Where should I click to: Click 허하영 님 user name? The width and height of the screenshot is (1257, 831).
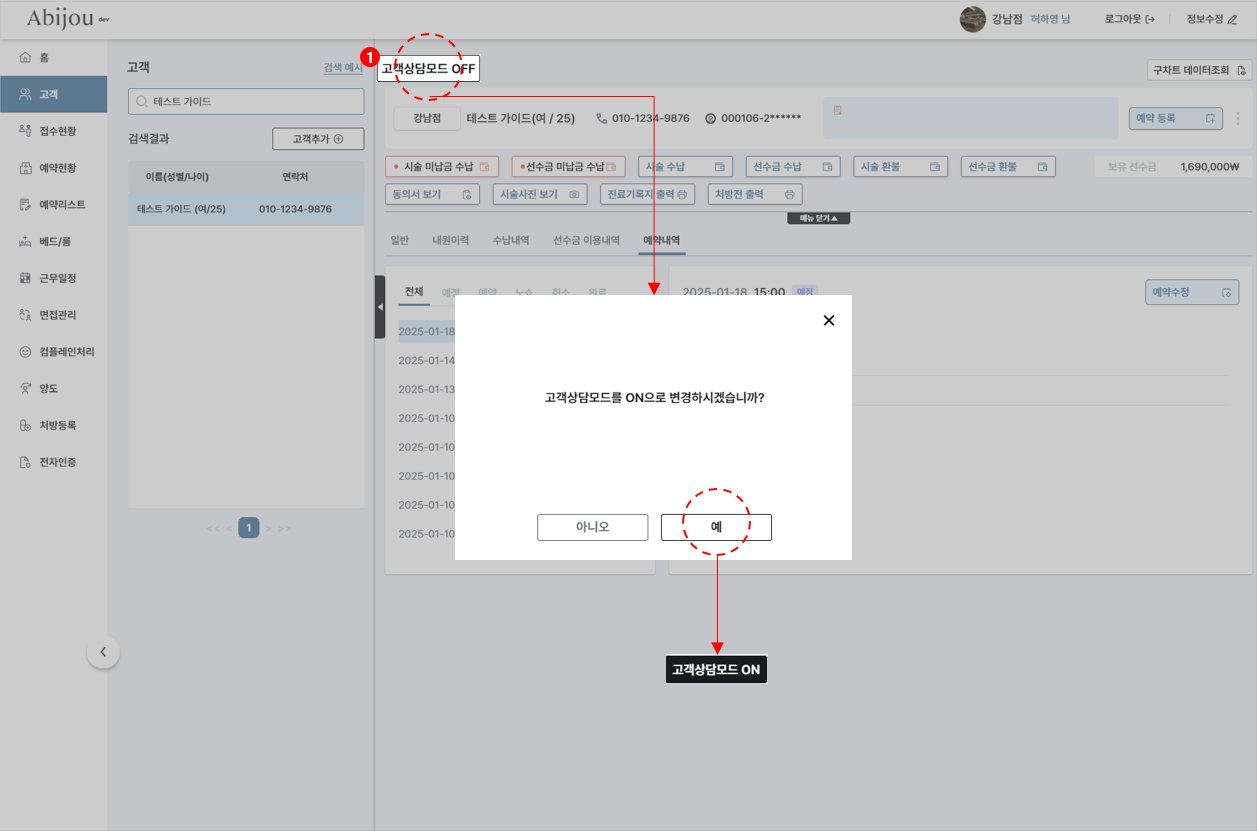tap(1050, 19)
